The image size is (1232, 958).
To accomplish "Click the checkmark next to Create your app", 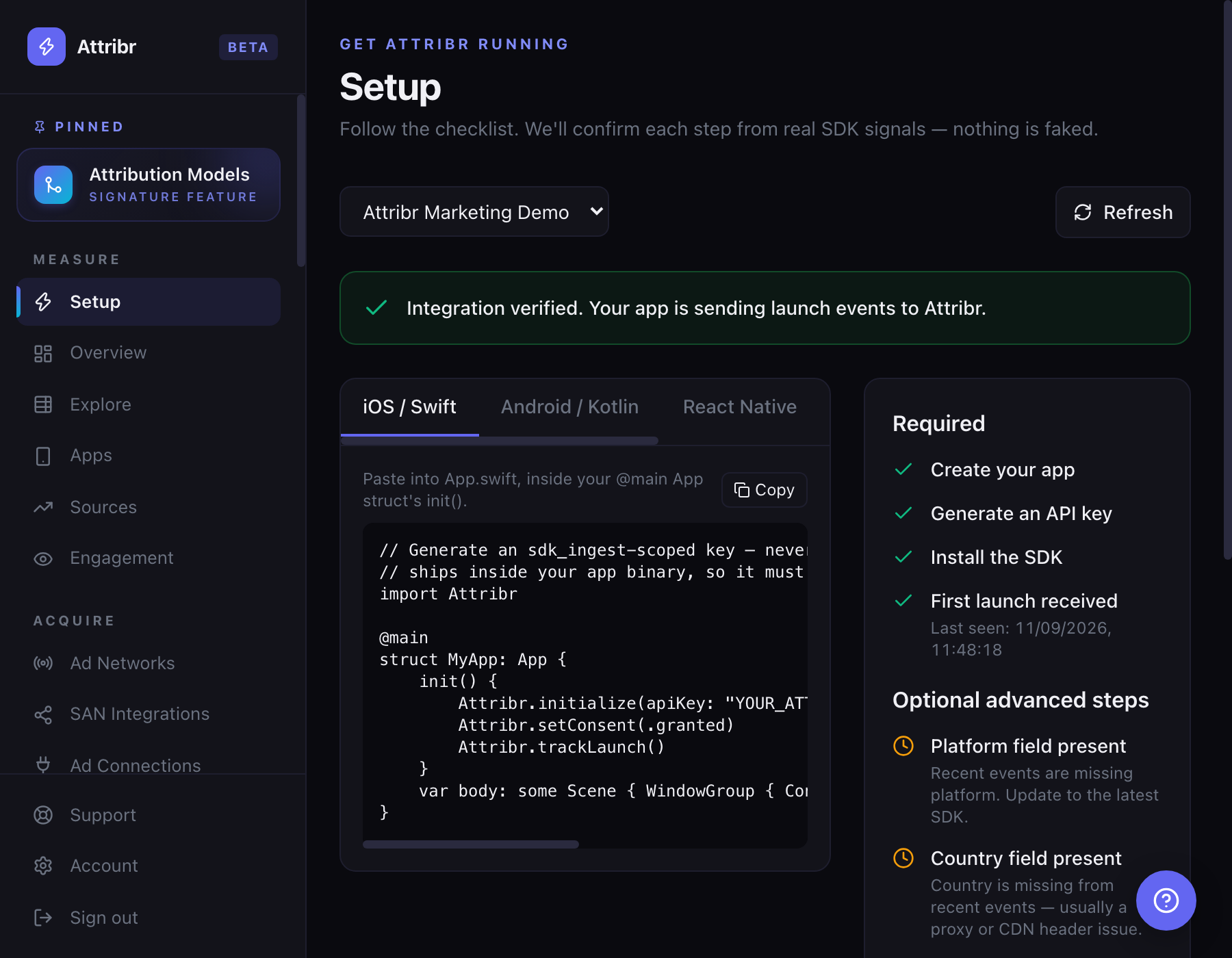I will (903, 469).
